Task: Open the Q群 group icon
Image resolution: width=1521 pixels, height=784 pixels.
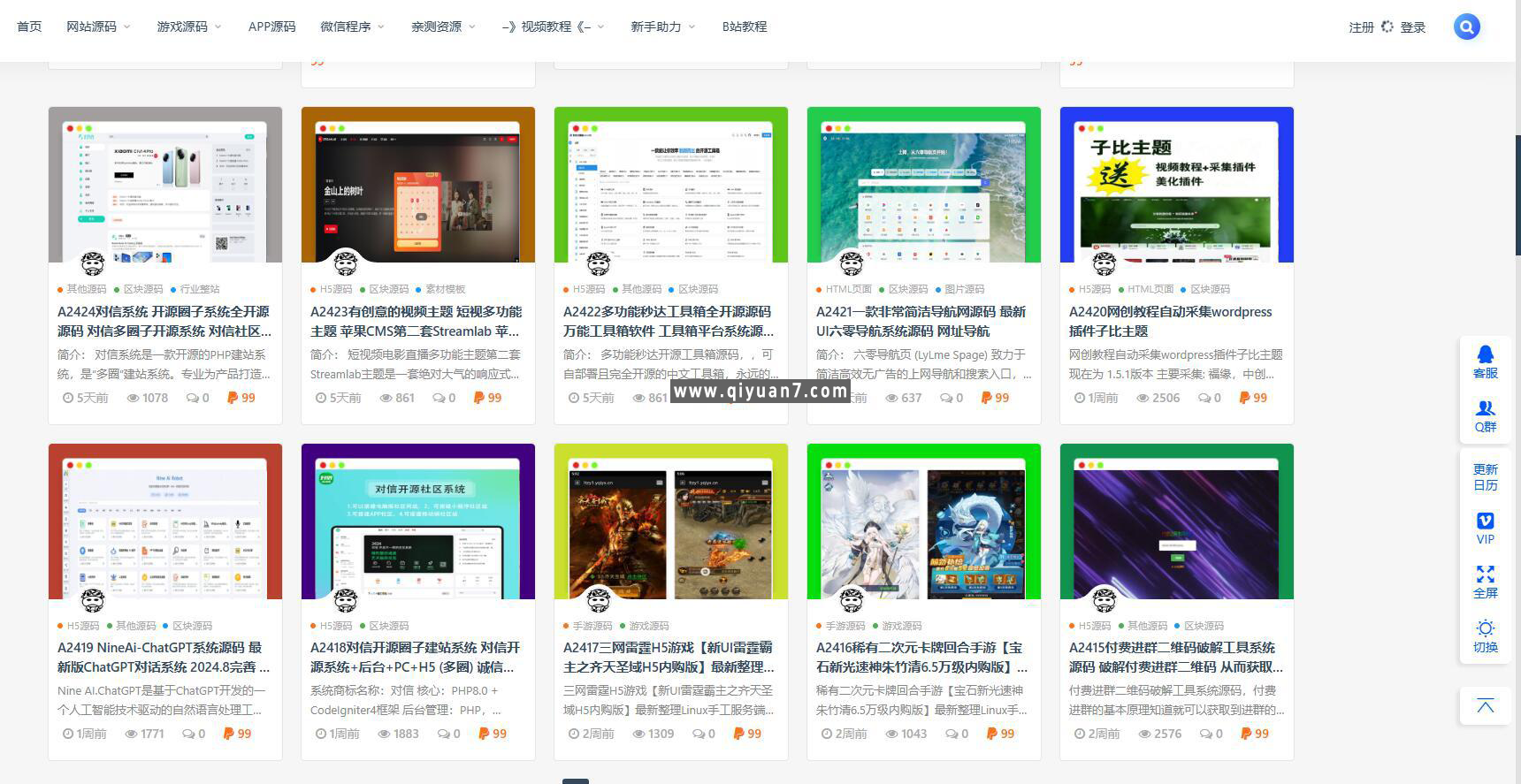Action: (1485, 415)
